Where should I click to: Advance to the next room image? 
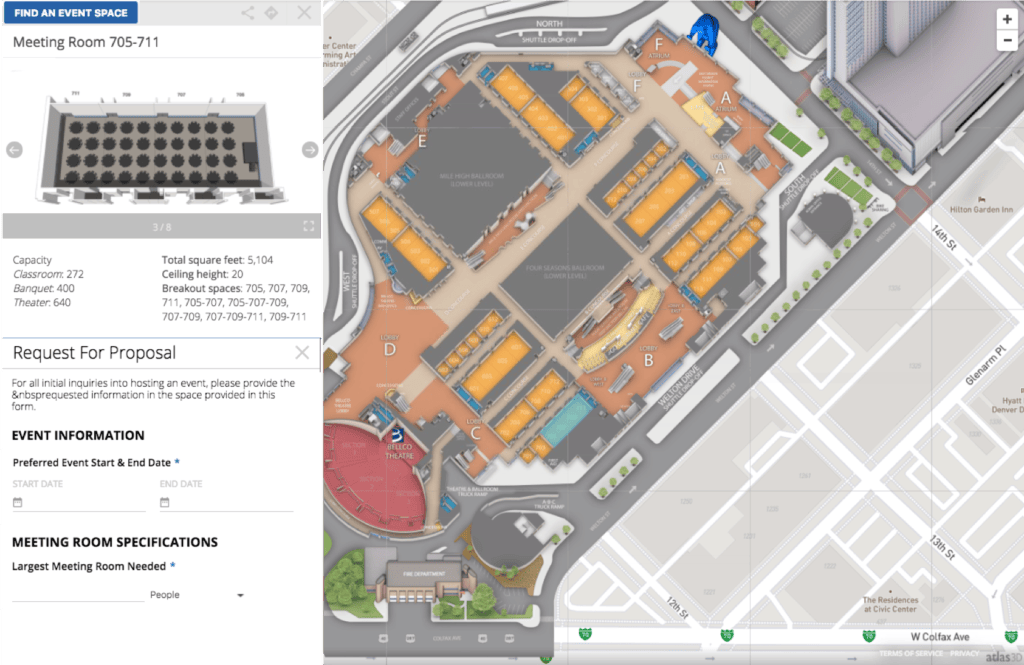[x=309, y=150]
